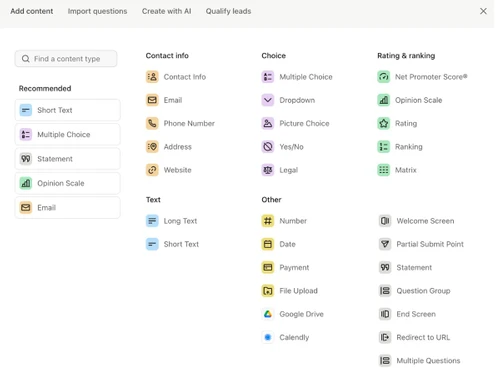Open the Add content tab
Screen dimensions: 500x375
click(32, 11)
